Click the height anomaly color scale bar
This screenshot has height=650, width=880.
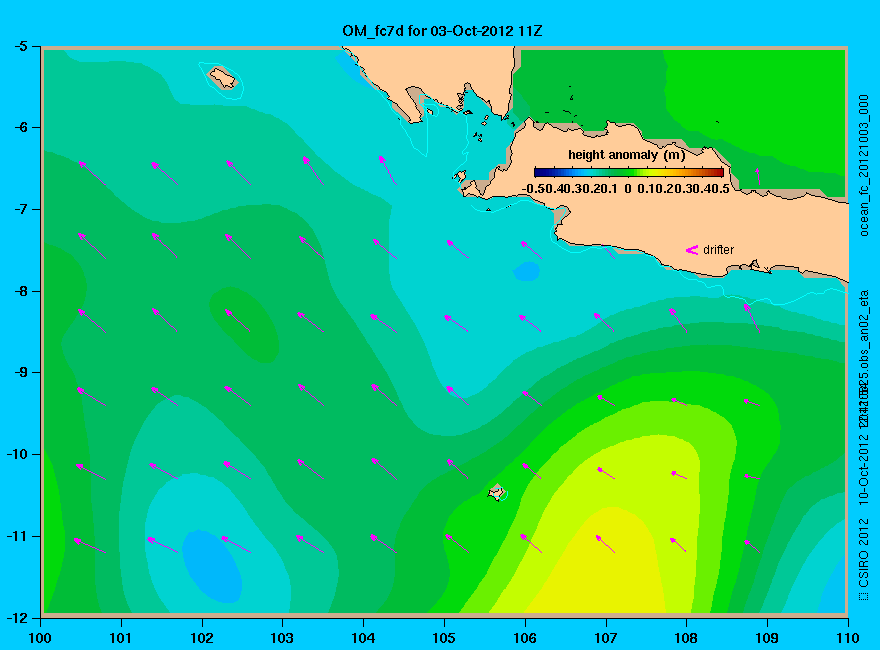(629, 172)
